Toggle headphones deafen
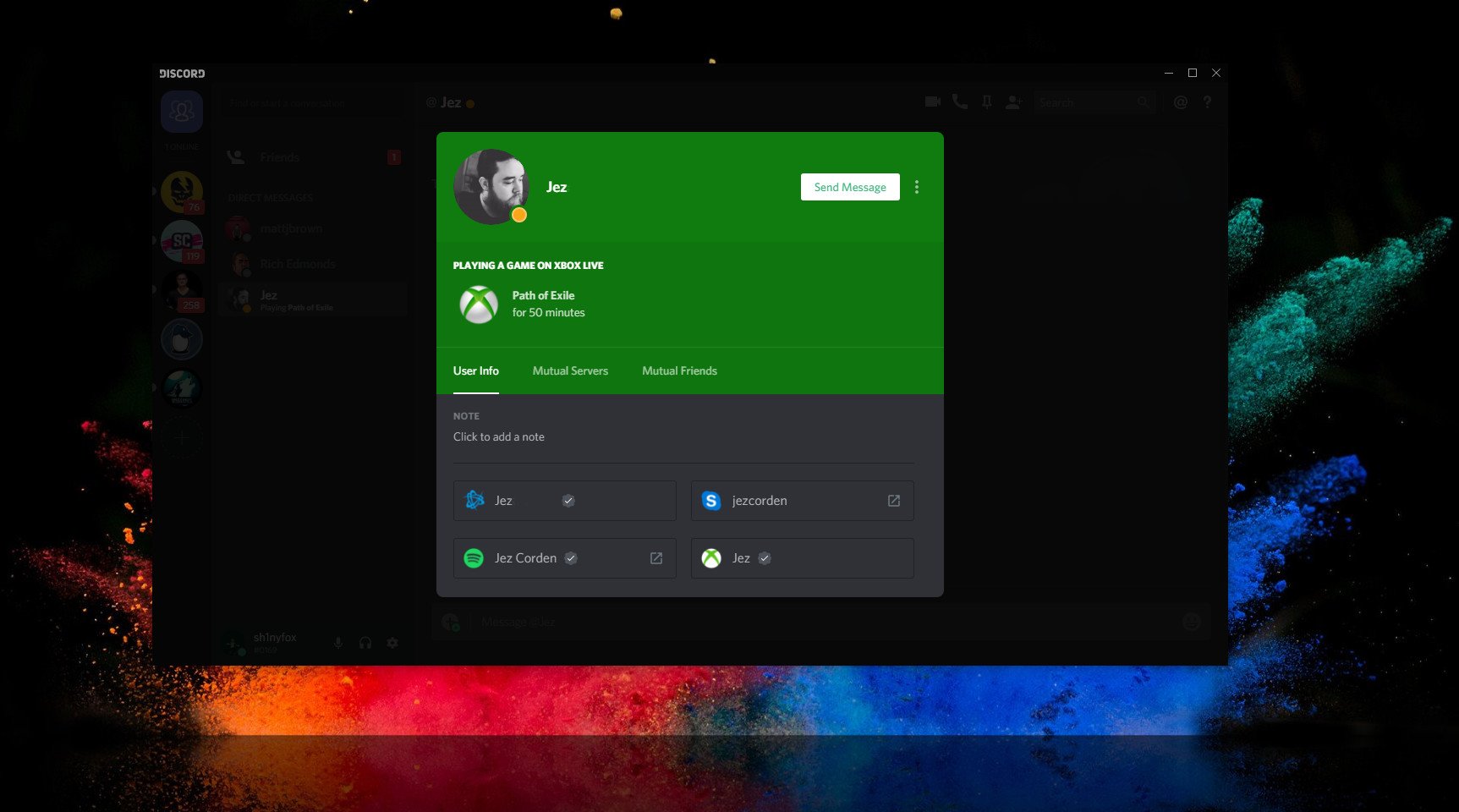Image resolution: width=1459 pixels, height=812 pixels. click(x=365, y=643)
